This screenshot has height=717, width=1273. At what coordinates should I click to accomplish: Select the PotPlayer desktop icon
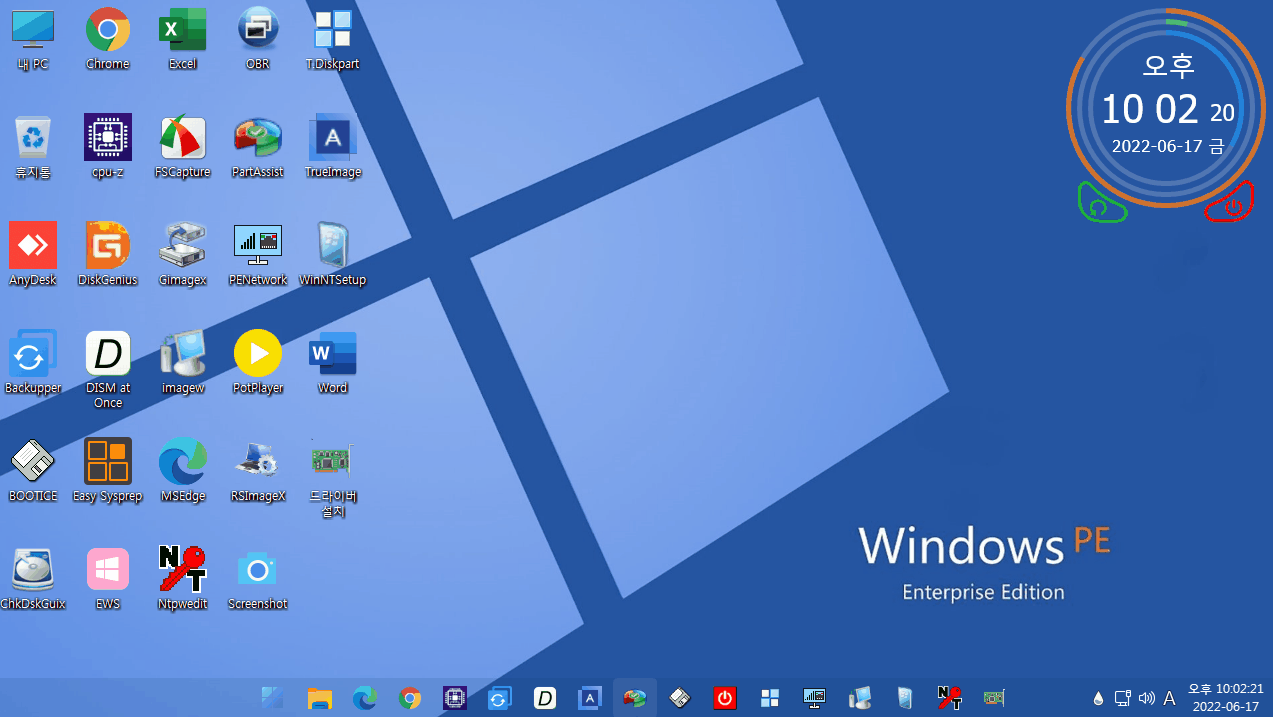pos(258,362)
